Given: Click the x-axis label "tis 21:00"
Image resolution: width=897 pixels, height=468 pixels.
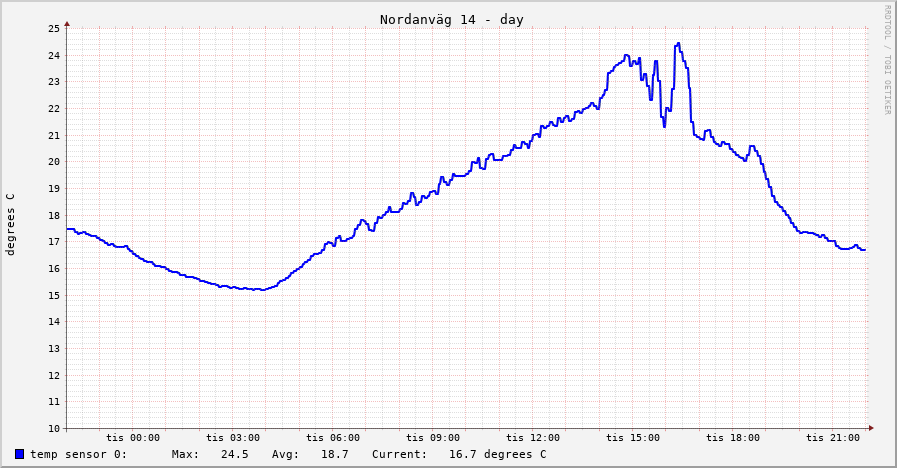Looking at the screenshot, I should pyautogui.click(x=833, y=438).
